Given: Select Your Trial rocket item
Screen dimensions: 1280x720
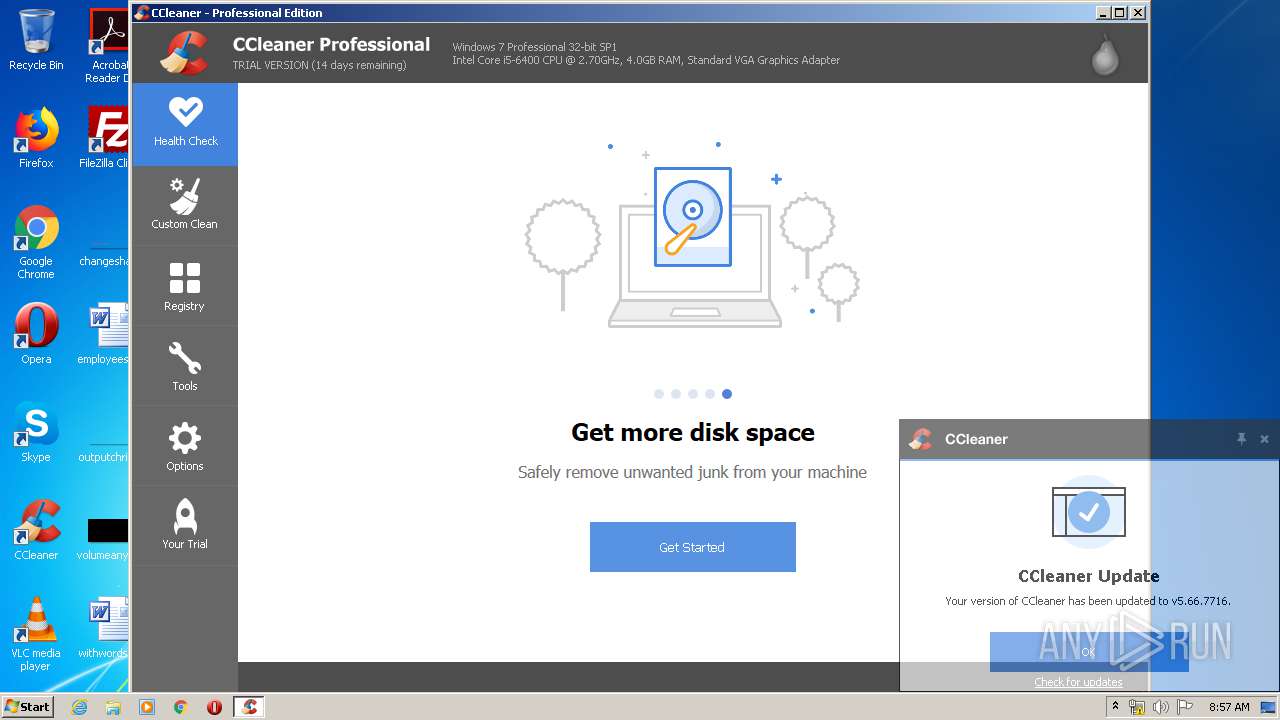Looking at the screenshot, I should pyautogui.click(x=185, y=526).
